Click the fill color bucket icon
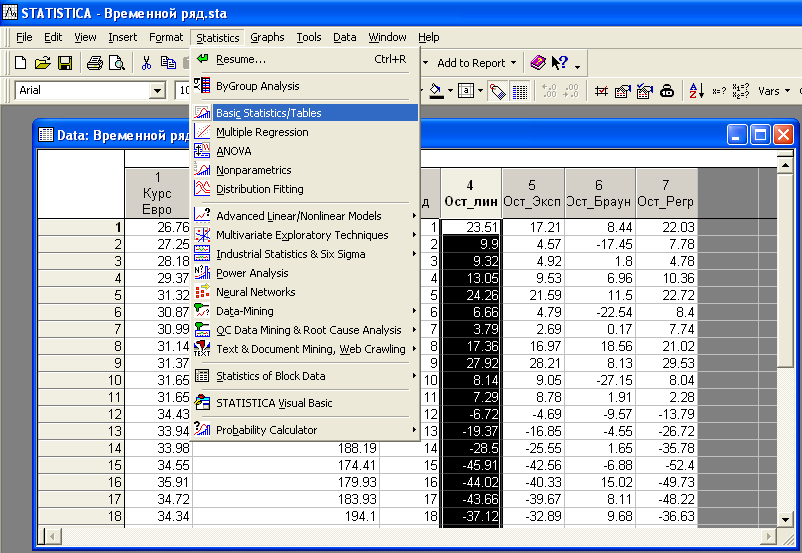The height and width of the screenshot is (553, 802). pos(436,91)
